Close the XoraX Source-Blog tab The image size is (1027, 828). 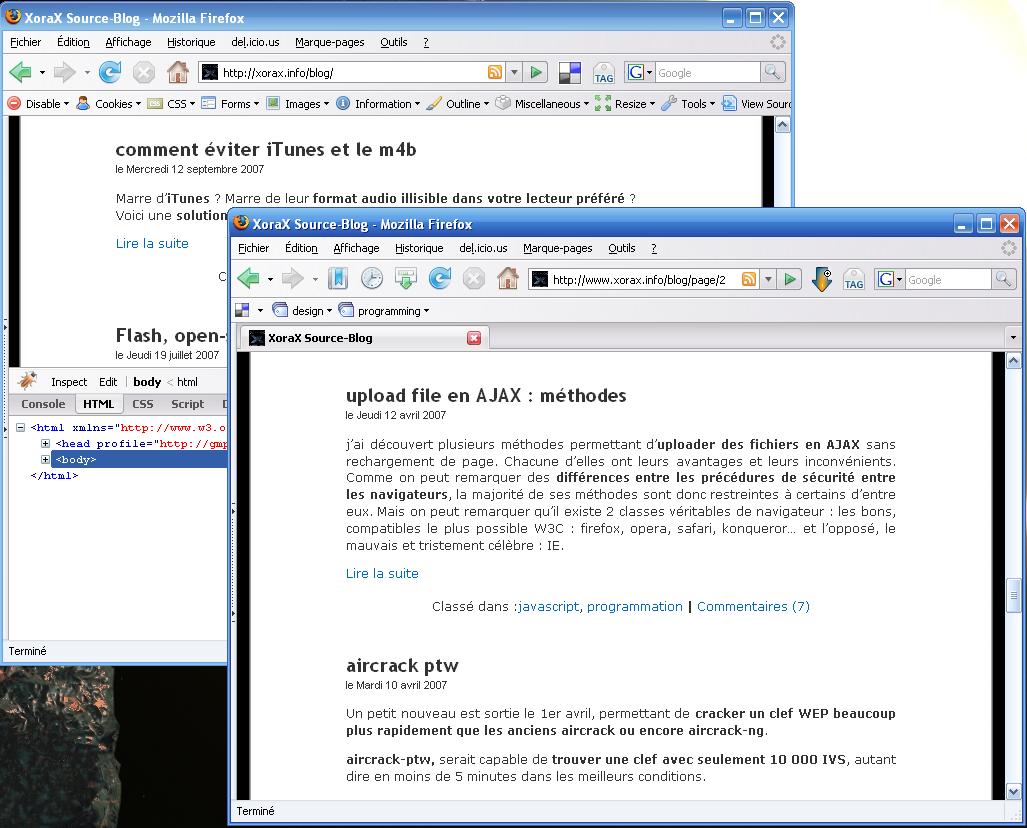point(474,338)
